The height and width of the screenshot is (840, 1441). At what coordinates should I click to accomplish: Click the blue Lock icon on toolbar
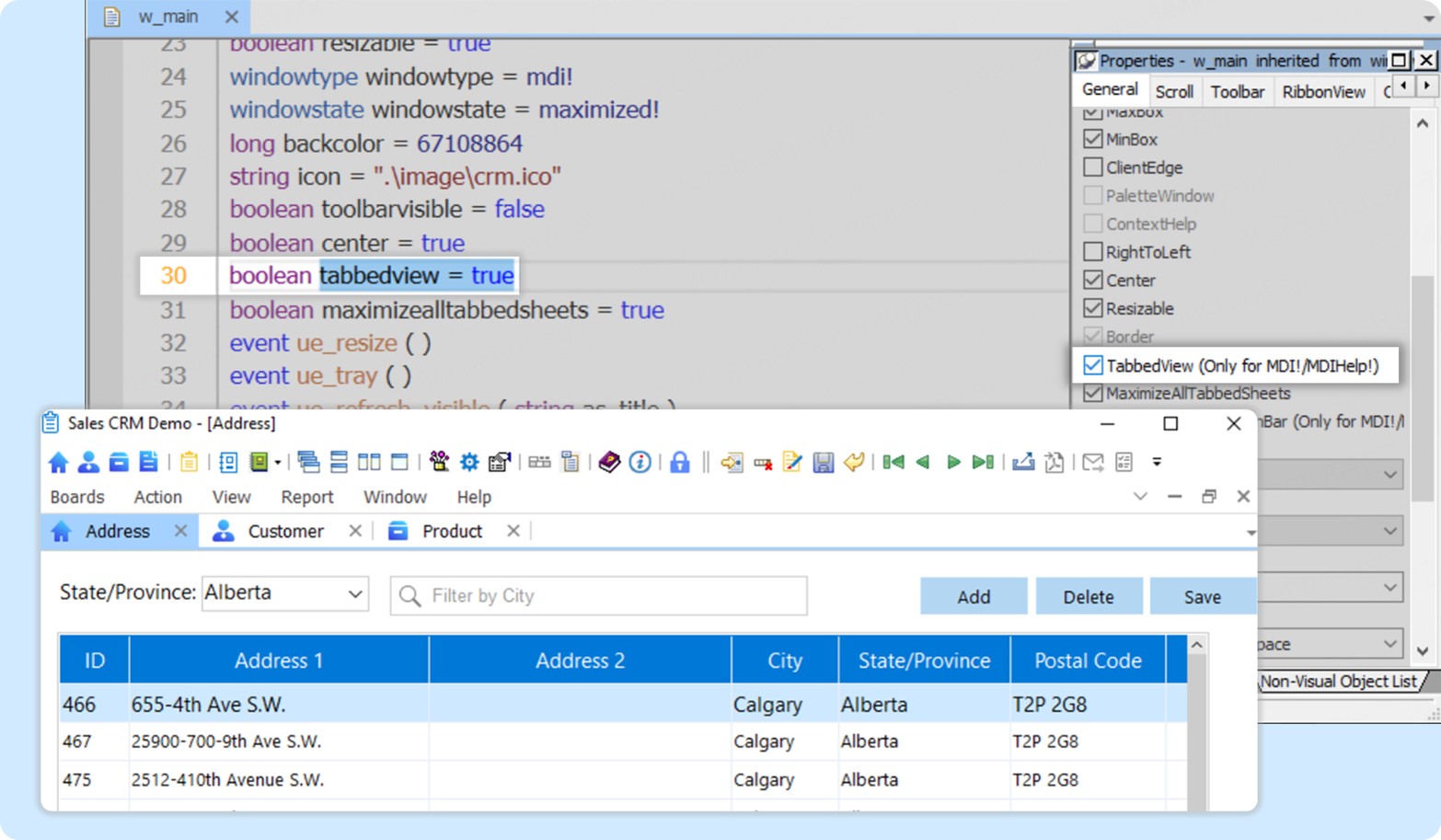click(x=681, y=462)
